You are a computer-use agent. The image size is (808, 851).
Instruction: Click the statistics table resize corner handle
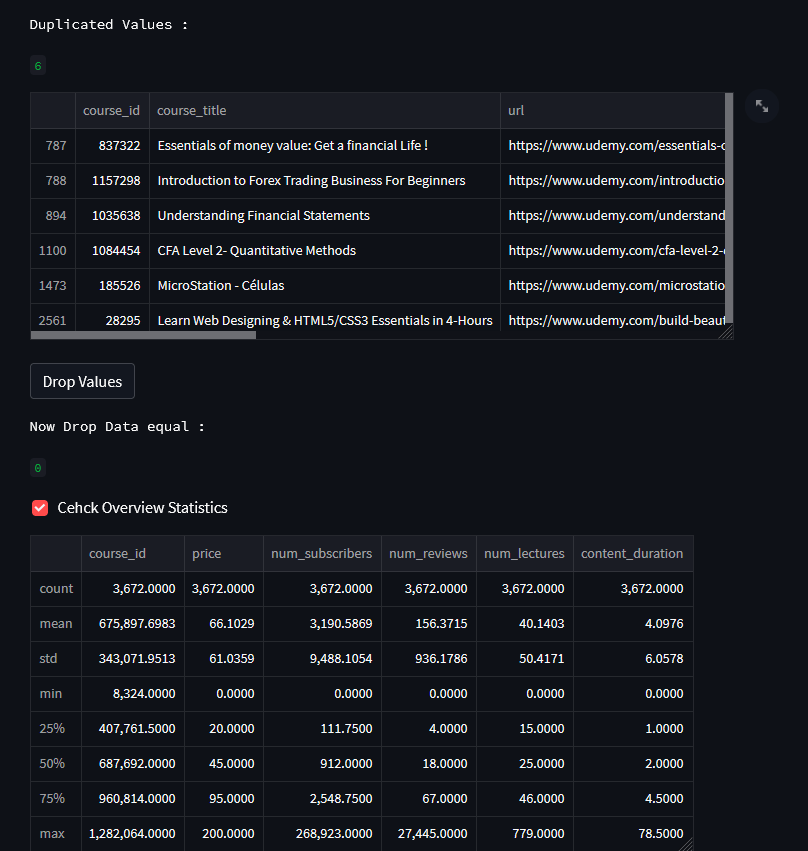[686, 844]
